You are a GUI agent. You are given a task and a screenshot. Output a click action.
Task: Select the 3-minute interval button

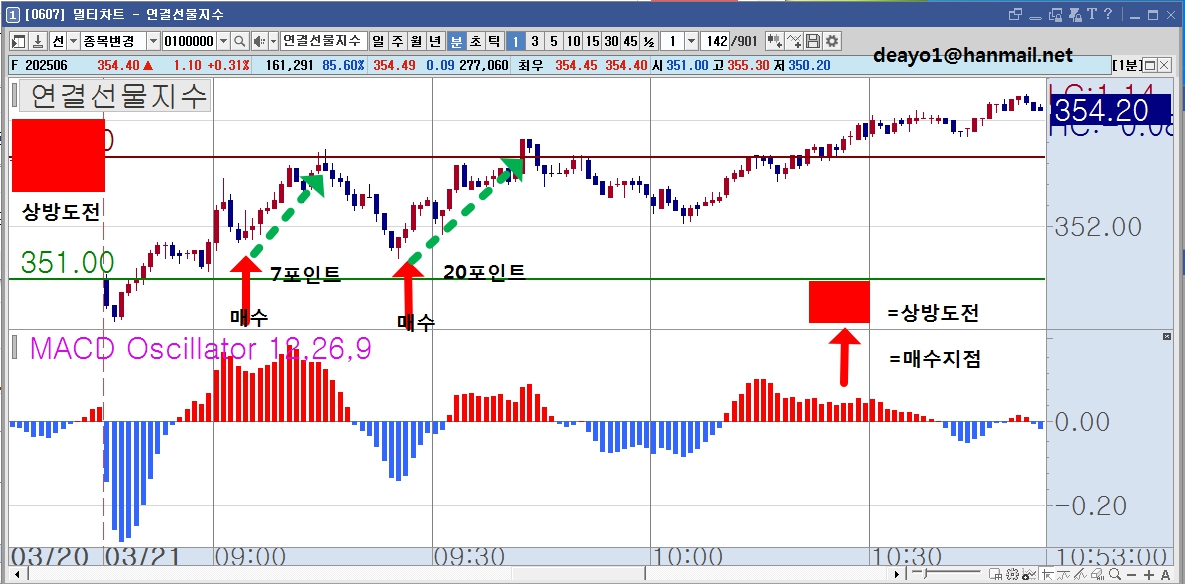(x=534, y=41)
